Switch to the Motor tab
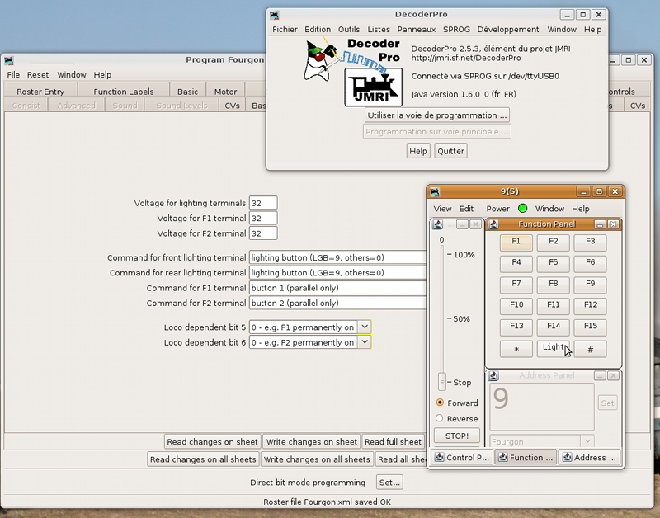660x518 pixels. click(x=225, y=91)
